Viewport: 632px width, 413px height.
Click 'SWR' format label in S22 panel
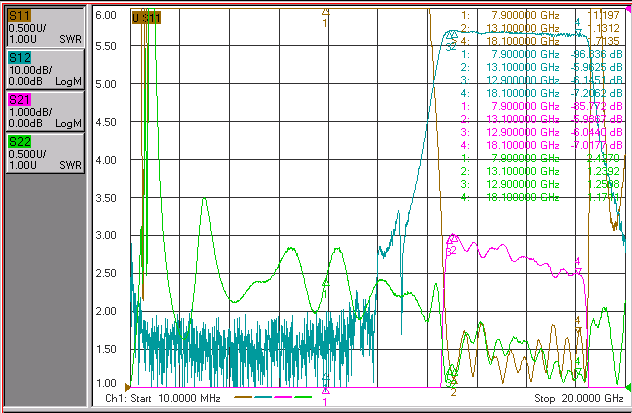(71, 165)
